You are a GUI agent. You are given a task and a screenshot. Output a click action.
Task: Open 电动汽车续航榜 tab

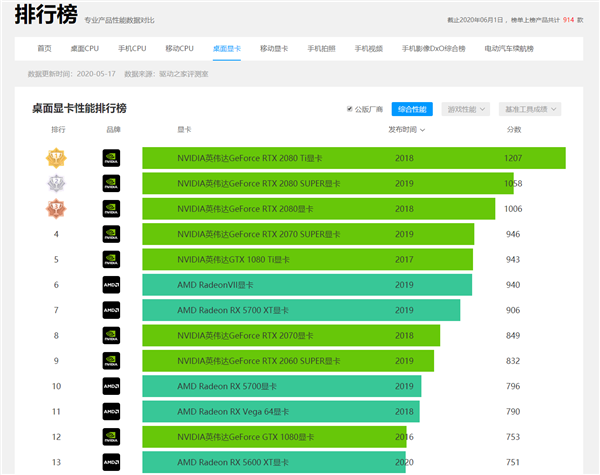(x=509, y=49)
